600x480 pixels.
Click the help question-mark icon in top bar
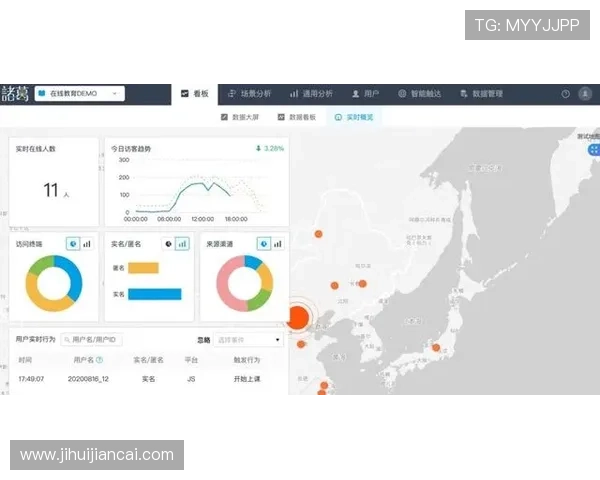pos(566,94)
